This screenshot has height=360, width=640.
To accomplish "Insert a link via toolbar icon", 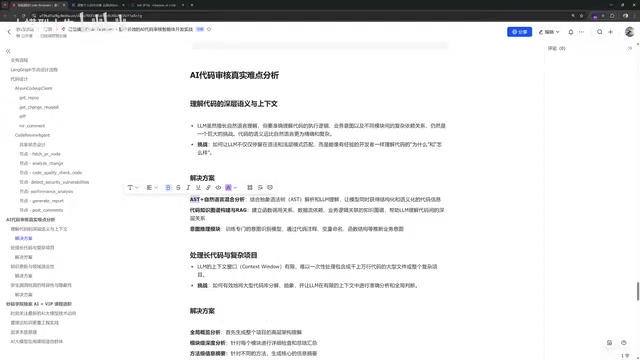I will tap(208, 187).
